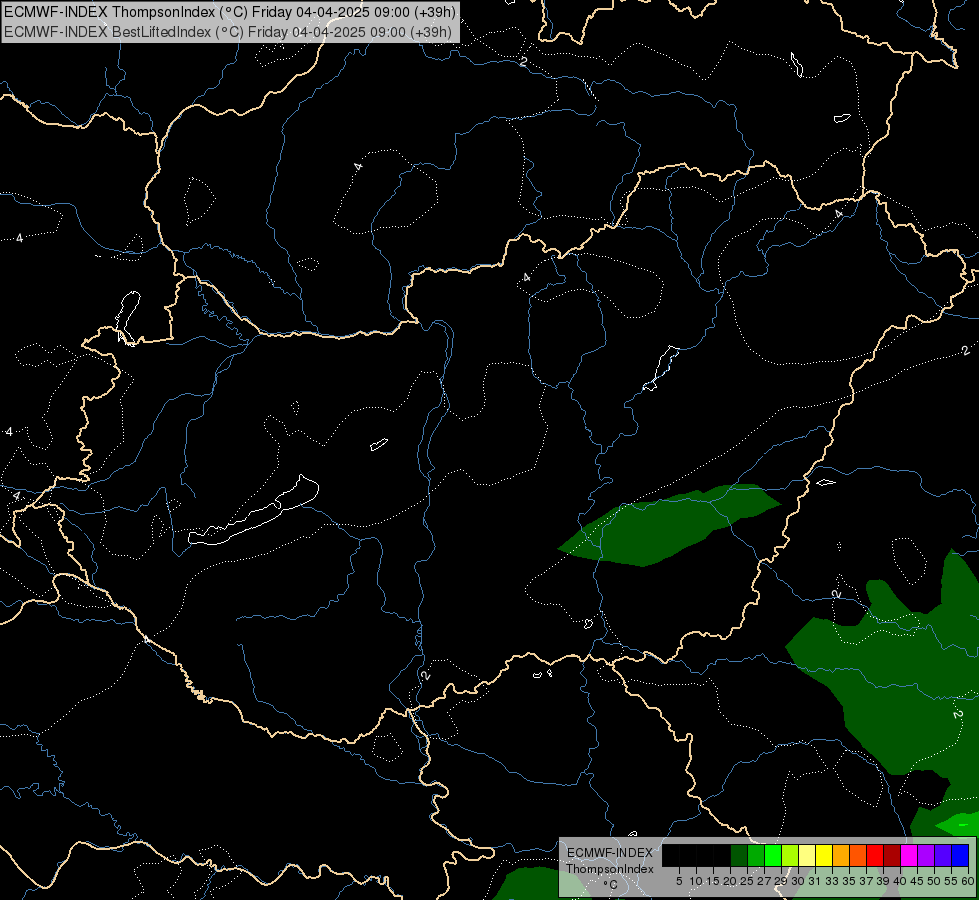The image size is (979, 900).
Task: Select the medium green 25-27 legend swatch
Action: (x=756, y=855)
